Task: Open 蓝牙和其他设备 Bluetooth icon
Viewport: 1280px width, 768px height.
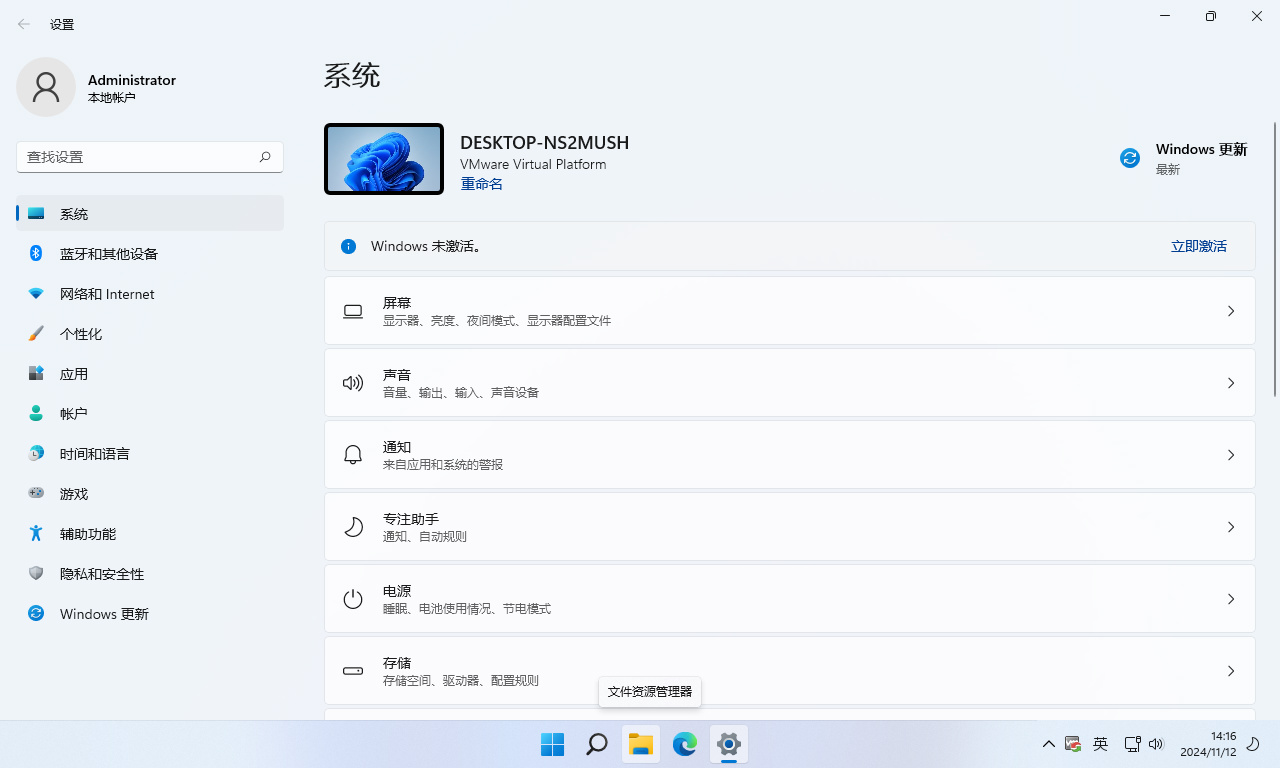Action: [x=36, y=254]
